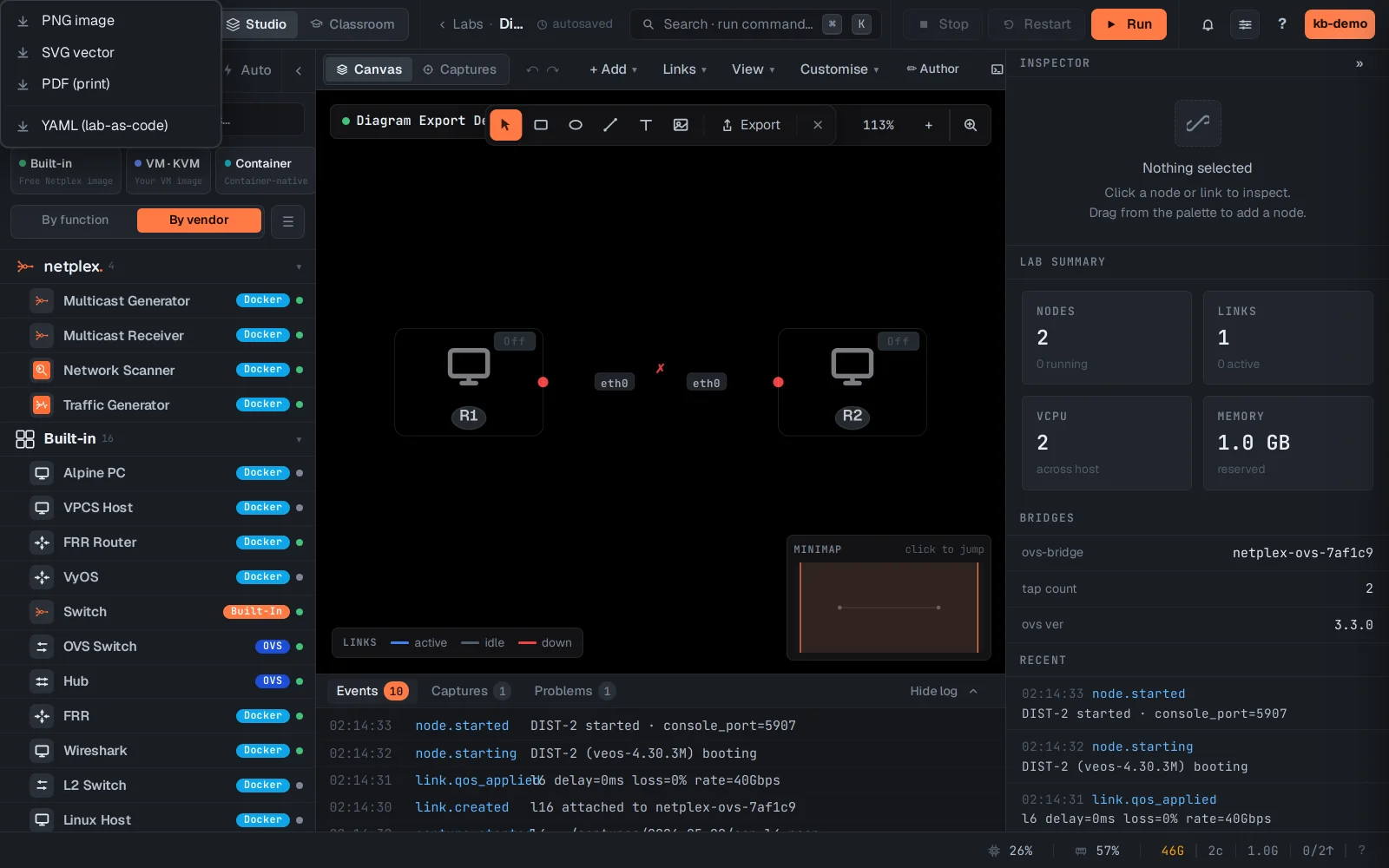
Task: Open the Add dropdown menu
Action: tap(613, 69)
